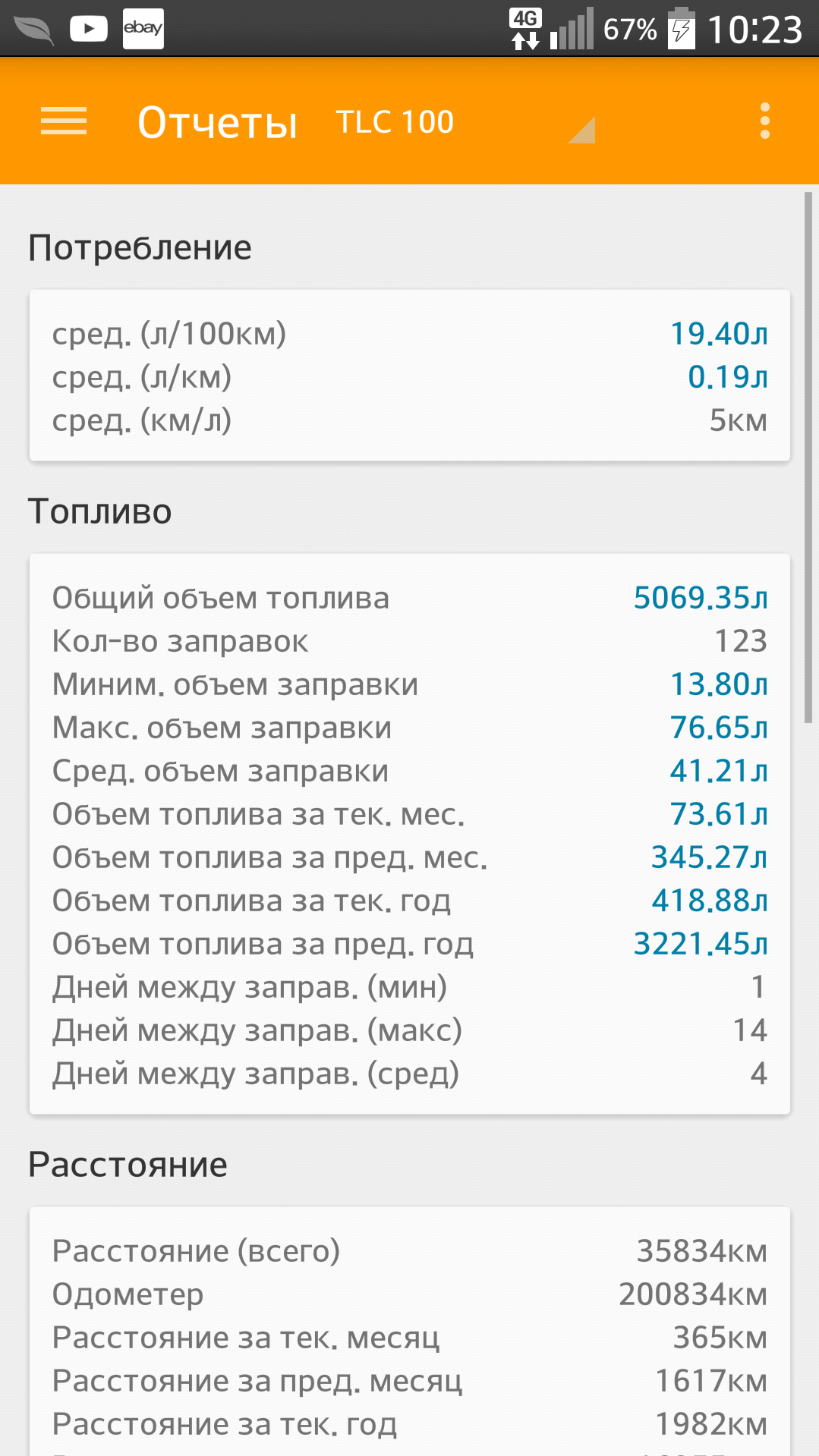The image size is (819, 1456).
Task: Tap the 5069.35л total fuel value
Action: pyautogui.click(x=701, y=598)
